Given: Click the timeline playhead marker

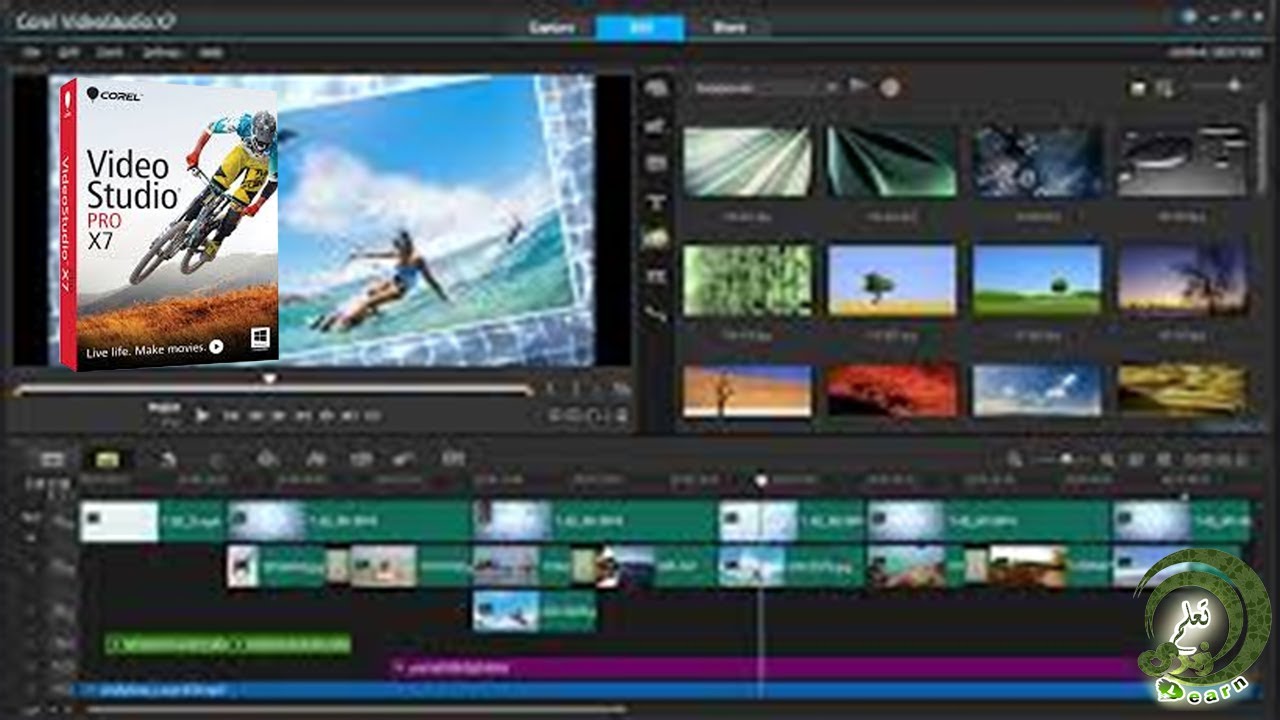Looking at the screenshot, I should click(760, 481).
